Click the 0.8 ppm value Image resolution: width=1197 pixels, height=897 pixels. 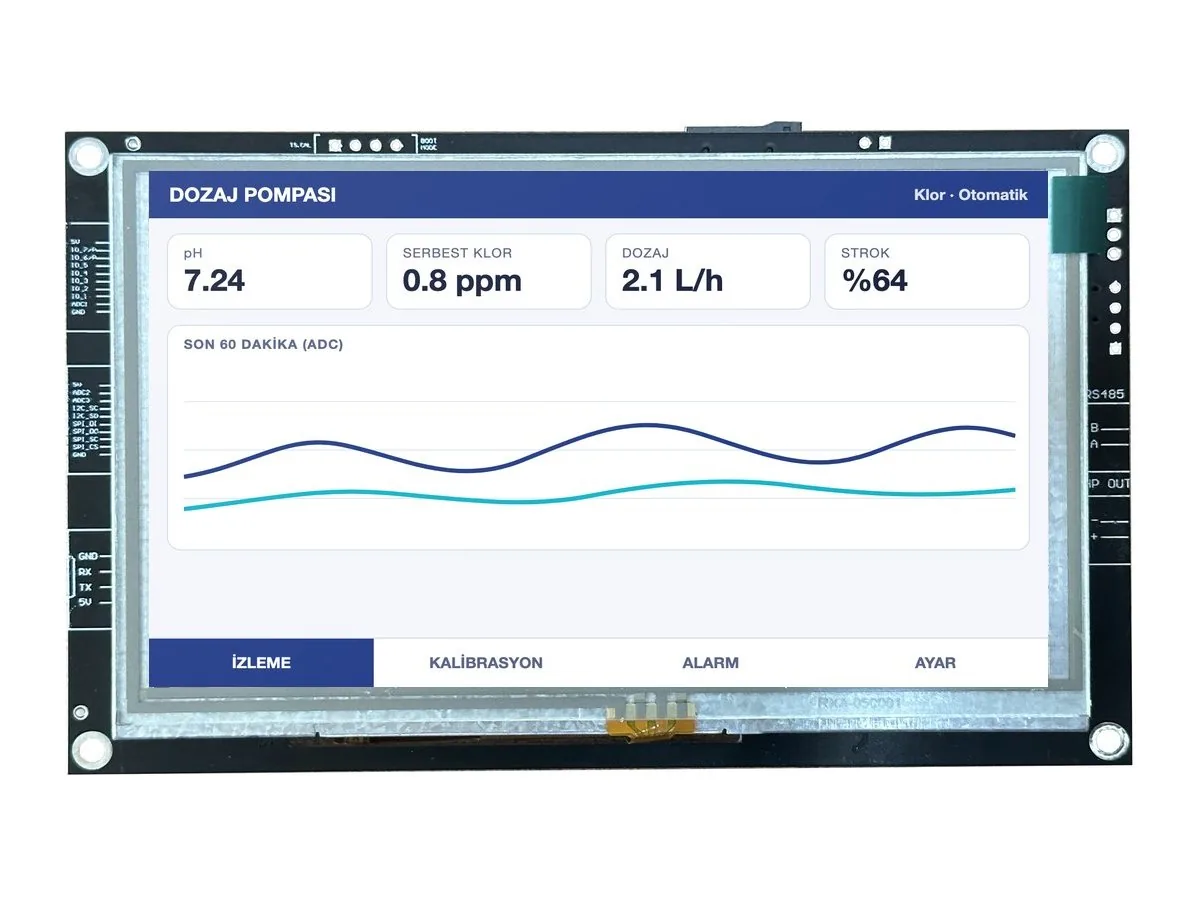(462, 282)
